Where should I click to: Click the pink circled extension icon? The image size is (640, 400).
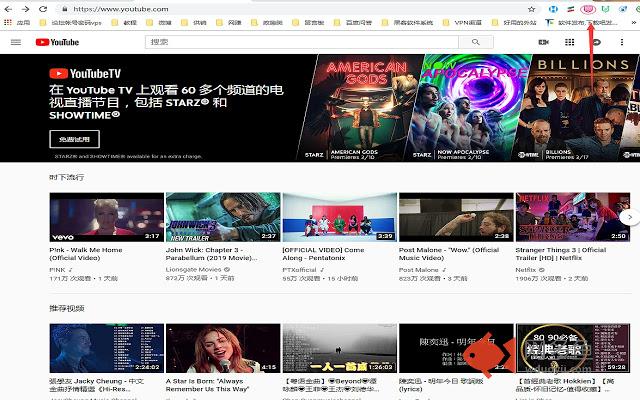[587, 8]
